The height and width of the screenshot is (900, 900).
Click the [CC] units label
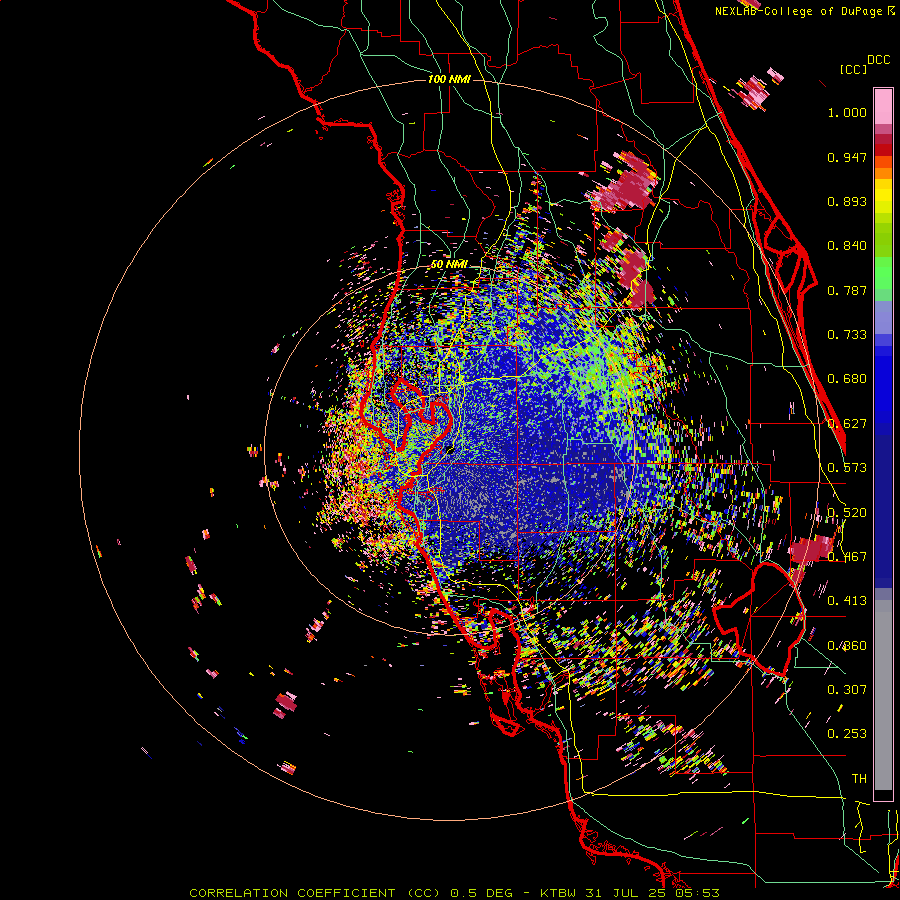tap(853, 69)
